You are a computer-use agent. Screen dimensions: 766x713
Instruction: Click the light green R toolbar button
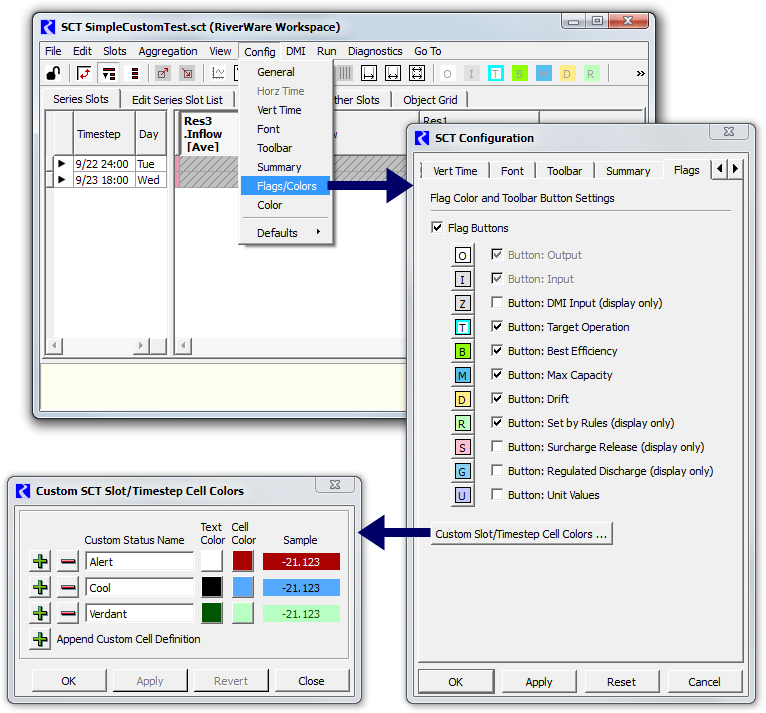tap(591, 74)
